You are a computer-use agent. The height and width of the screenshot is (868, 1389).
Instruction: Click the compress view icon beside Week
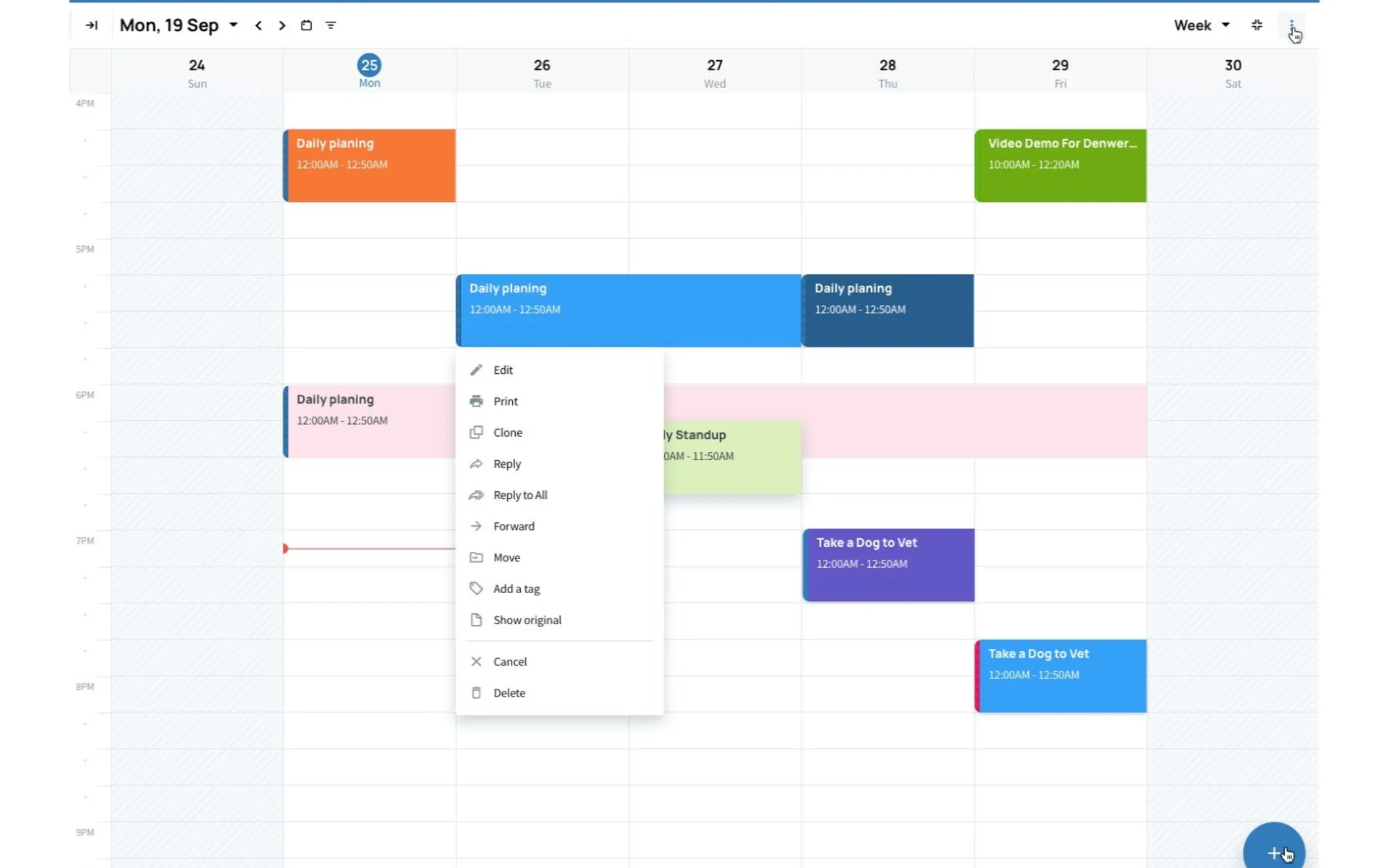1257,25
